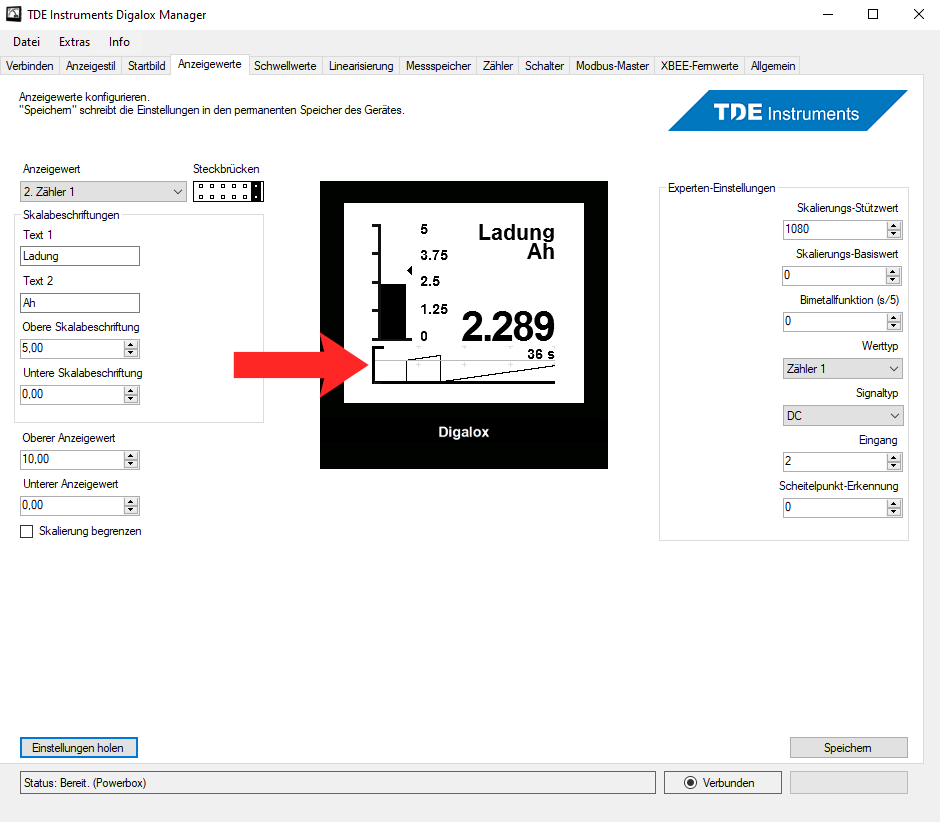This screenshot has height=822, width=940.
Task: Increase Obere Skalabeschriftung with up arrow
Action: coord(131,344)
